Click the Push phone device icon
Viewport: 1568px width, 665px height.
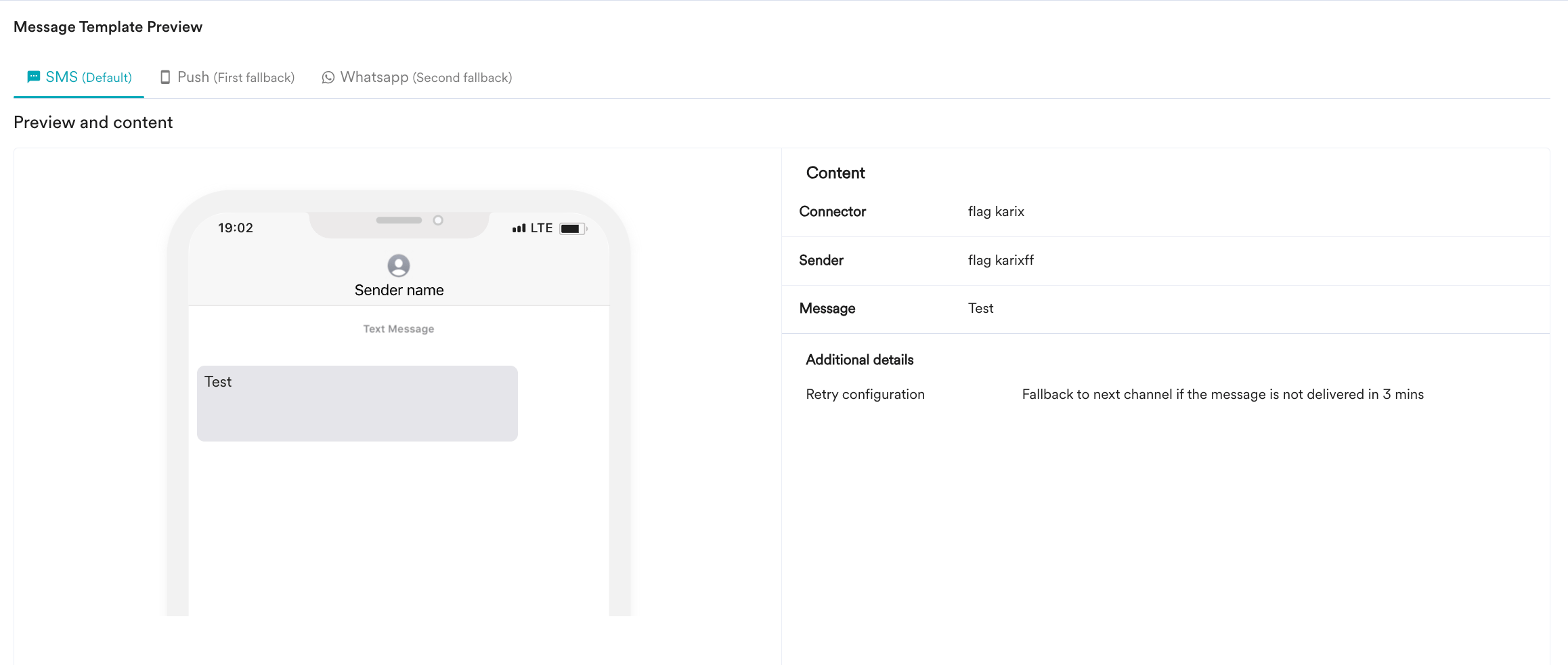(x=165, y=77)
